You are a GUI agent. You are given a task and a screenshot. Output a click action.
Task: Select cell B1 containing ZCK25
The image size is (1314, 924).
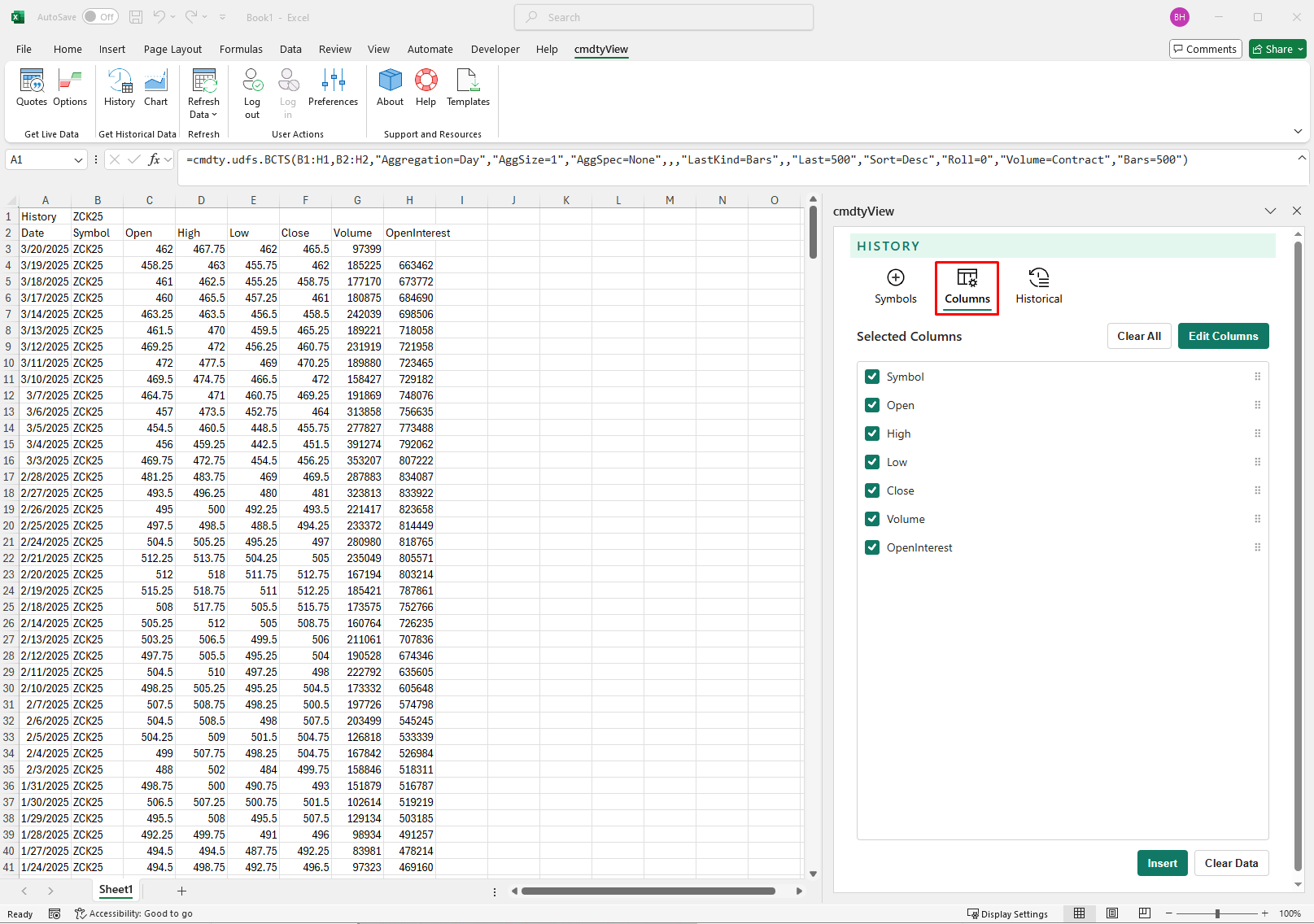tap(97, 216)
